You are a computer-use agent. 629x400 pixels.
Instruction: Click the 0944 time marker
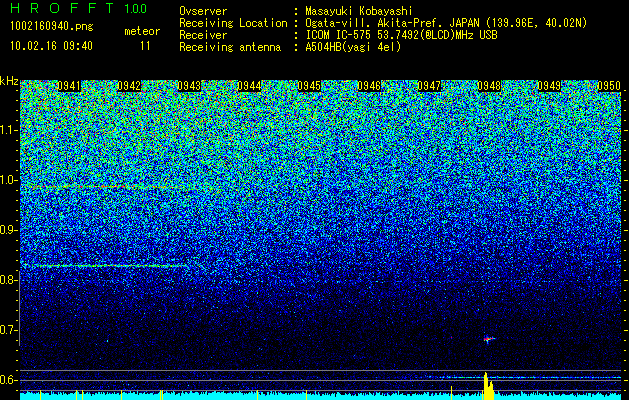click(249, 86)
